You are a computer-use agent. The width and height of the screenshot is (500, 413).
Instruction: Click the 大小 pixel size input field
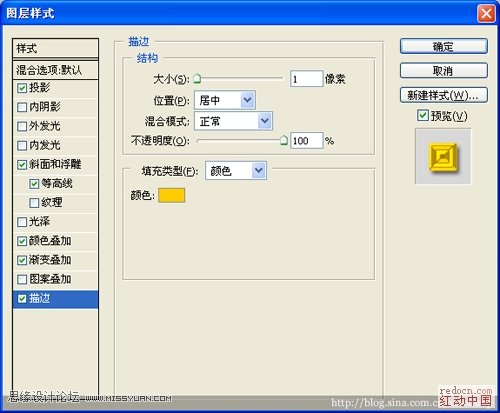pos(306,79)
